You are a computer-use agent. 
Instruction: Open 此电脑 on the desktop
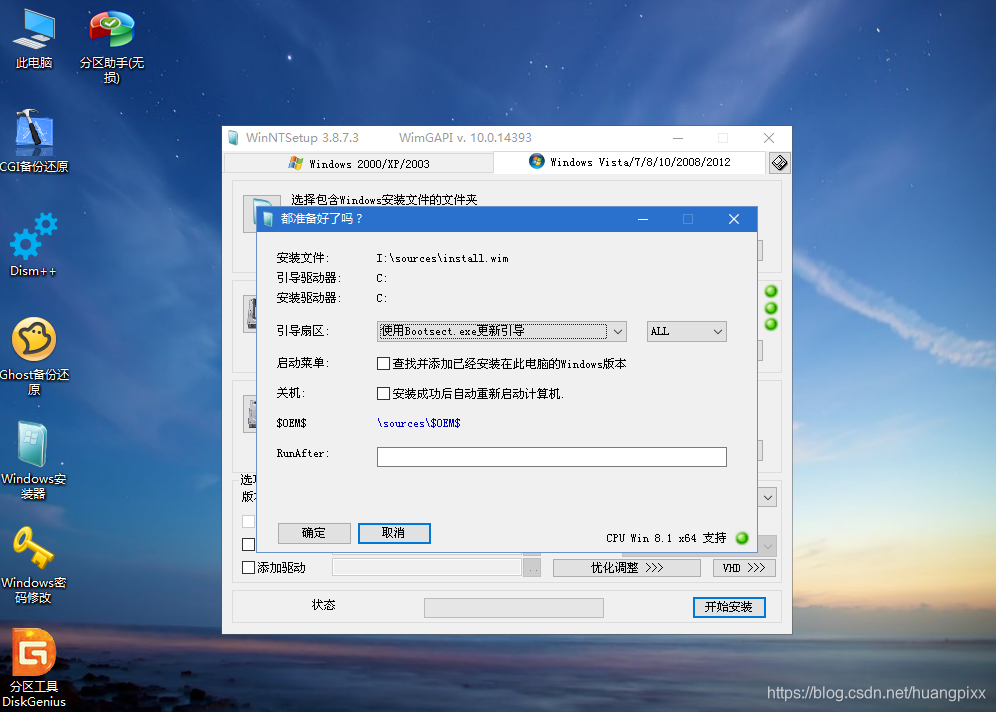click(33, 35)
